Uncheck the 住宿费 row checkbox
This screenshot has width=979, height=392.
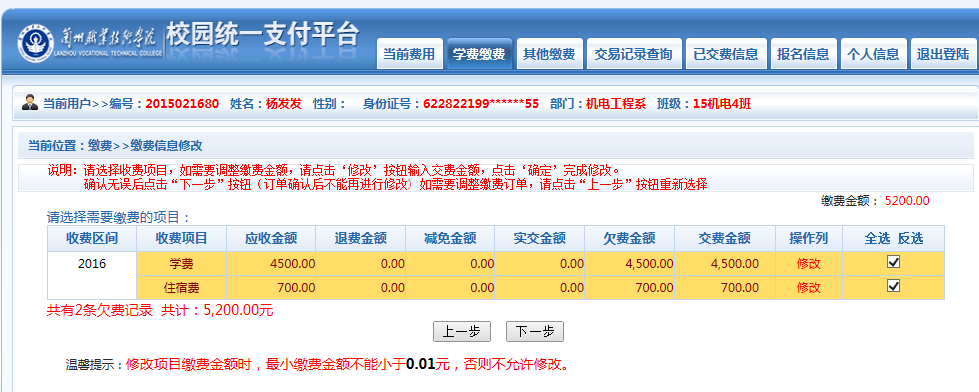[x=893, y=286]
